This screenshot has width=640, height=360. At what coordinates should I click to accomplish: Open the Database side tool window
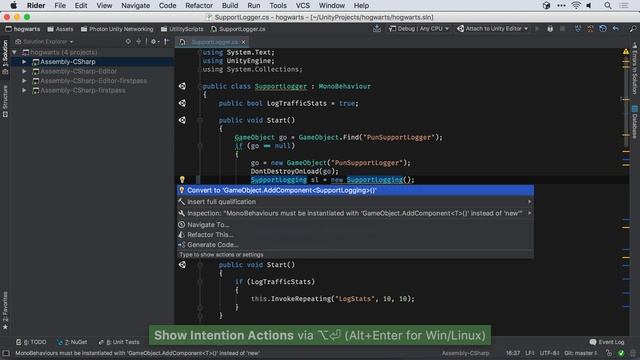click(634, 122)
